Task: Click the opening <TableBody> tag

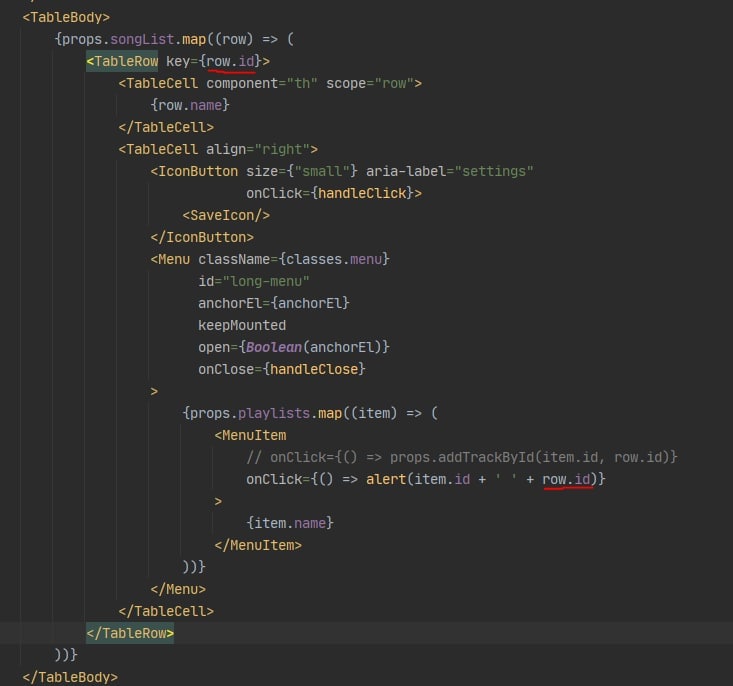Action: 66,17
